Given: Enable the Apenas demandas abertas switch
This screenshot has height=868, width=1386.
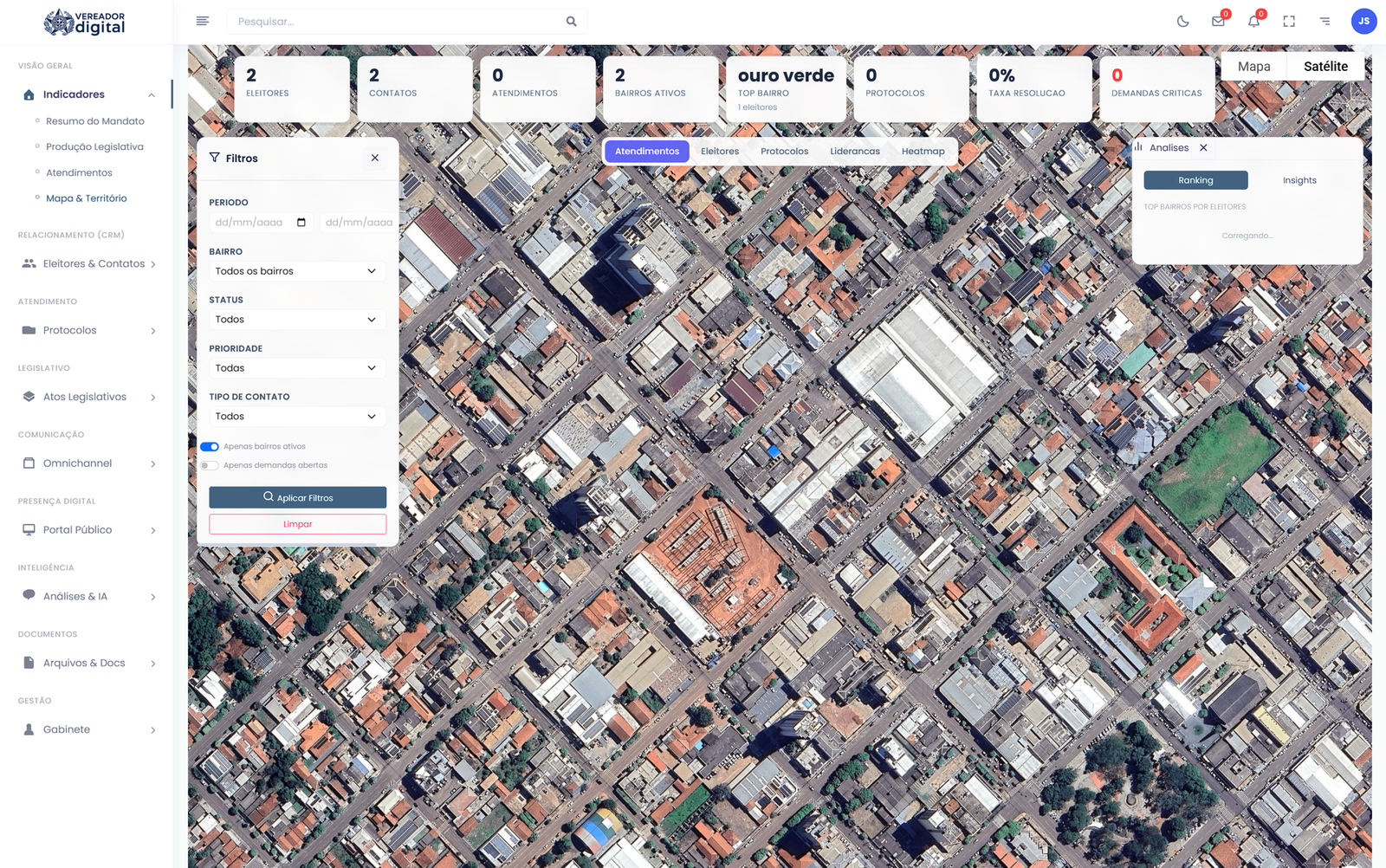Looking at the screenshot, I should 210,466.
